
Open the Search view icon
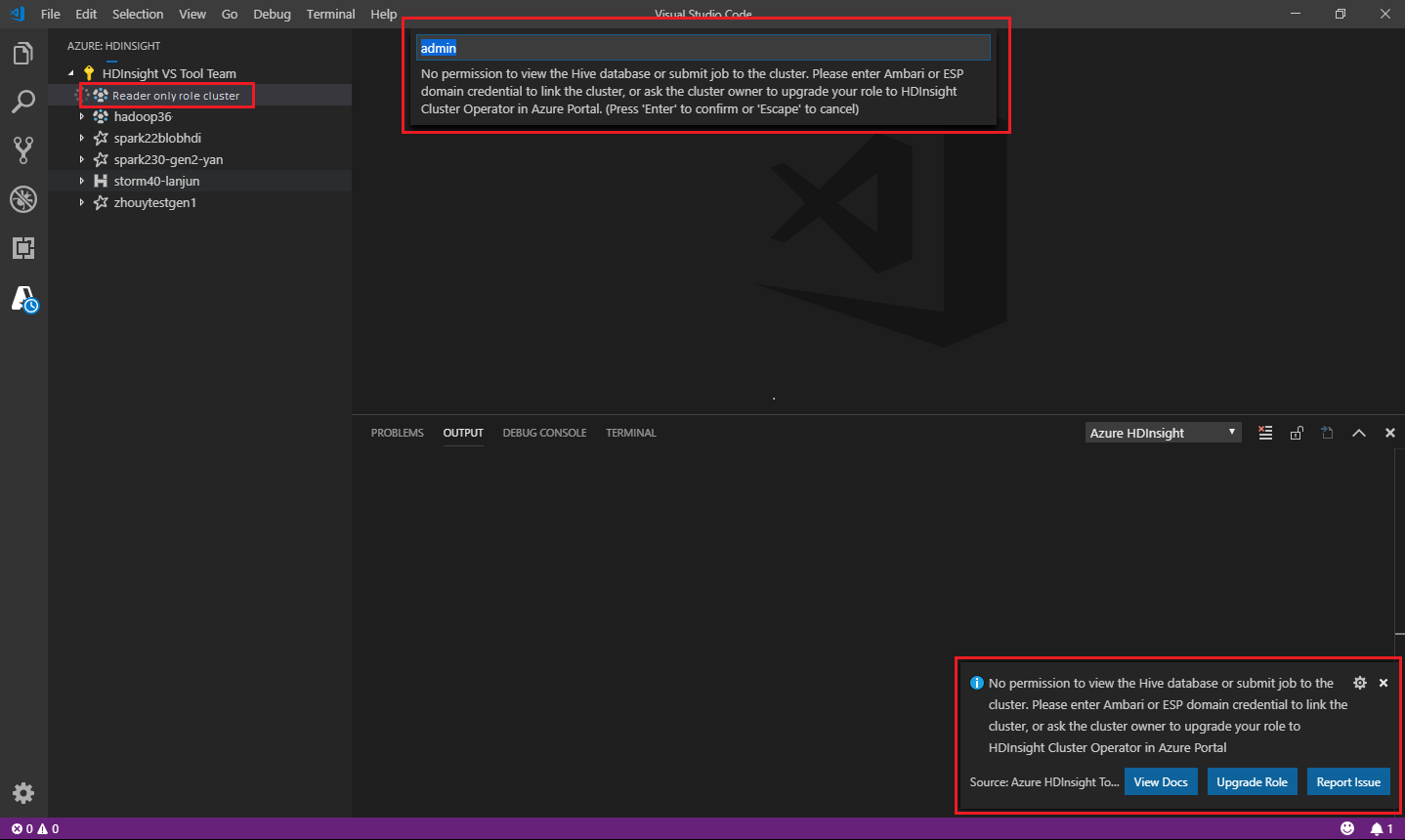[23, 102]
